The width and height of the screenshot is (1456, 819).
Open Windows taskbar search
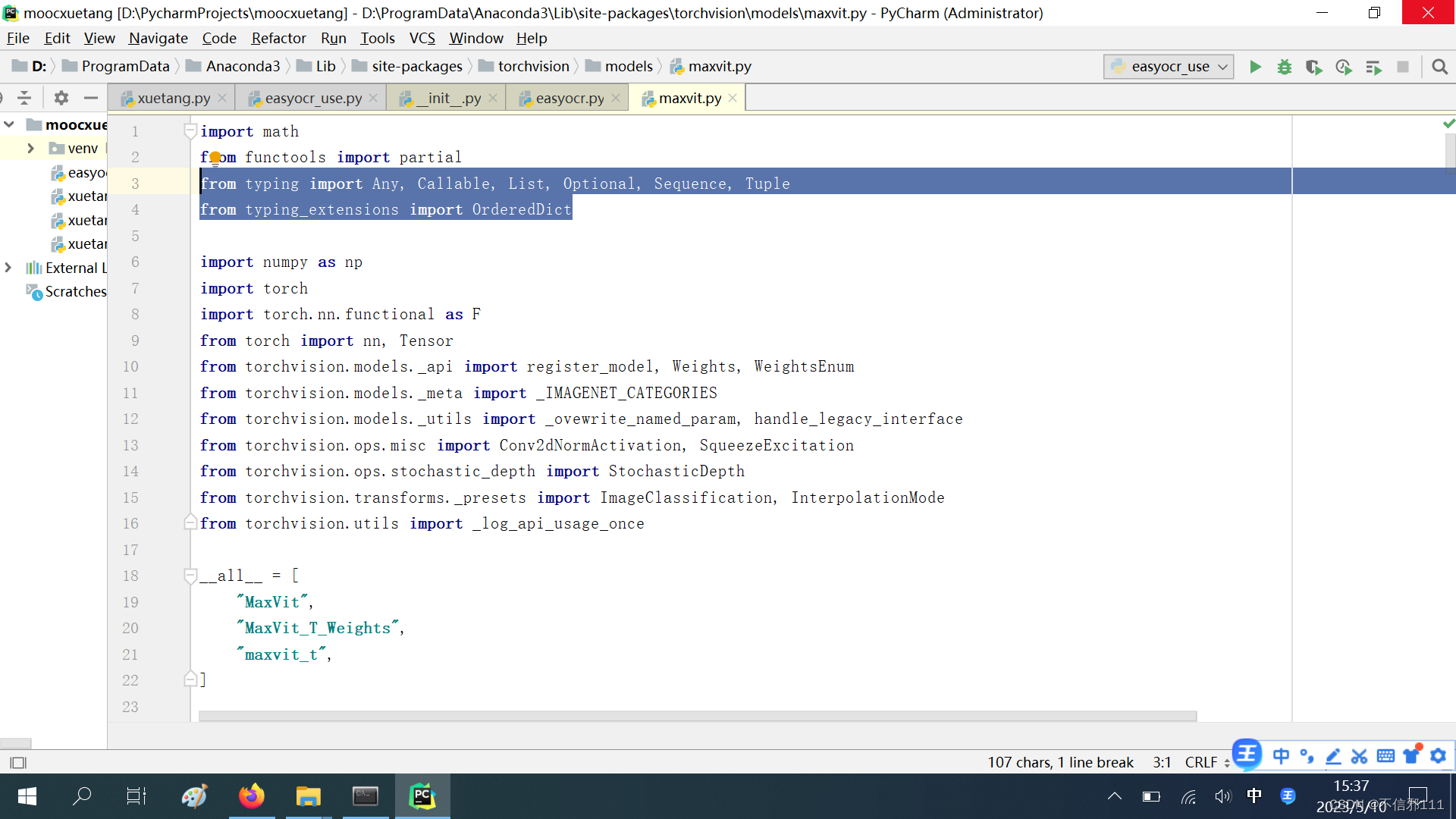82,796
